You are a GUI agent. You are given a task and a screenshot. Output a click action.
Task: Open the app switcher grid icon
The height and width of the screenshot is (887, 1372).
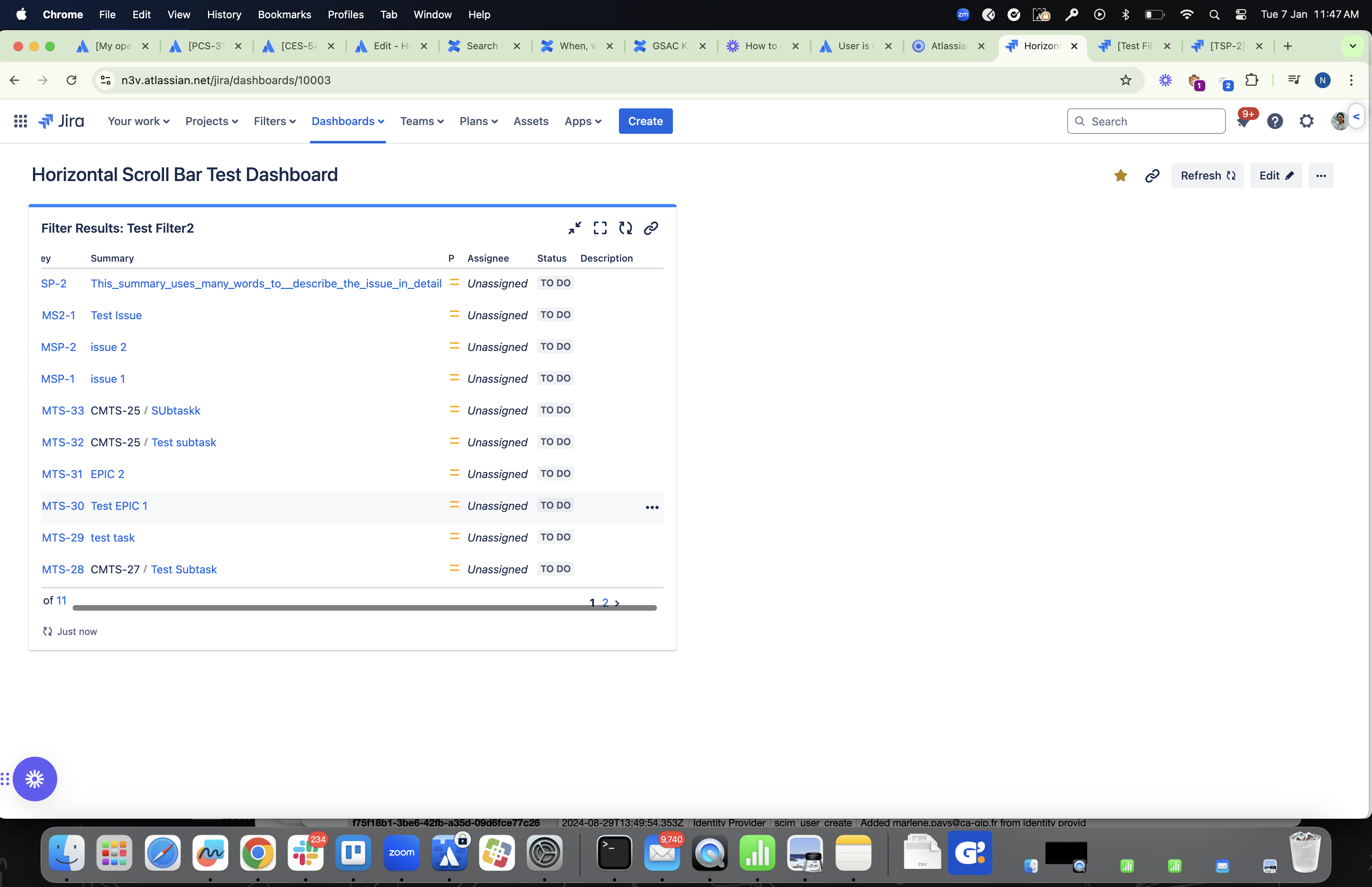20,121
